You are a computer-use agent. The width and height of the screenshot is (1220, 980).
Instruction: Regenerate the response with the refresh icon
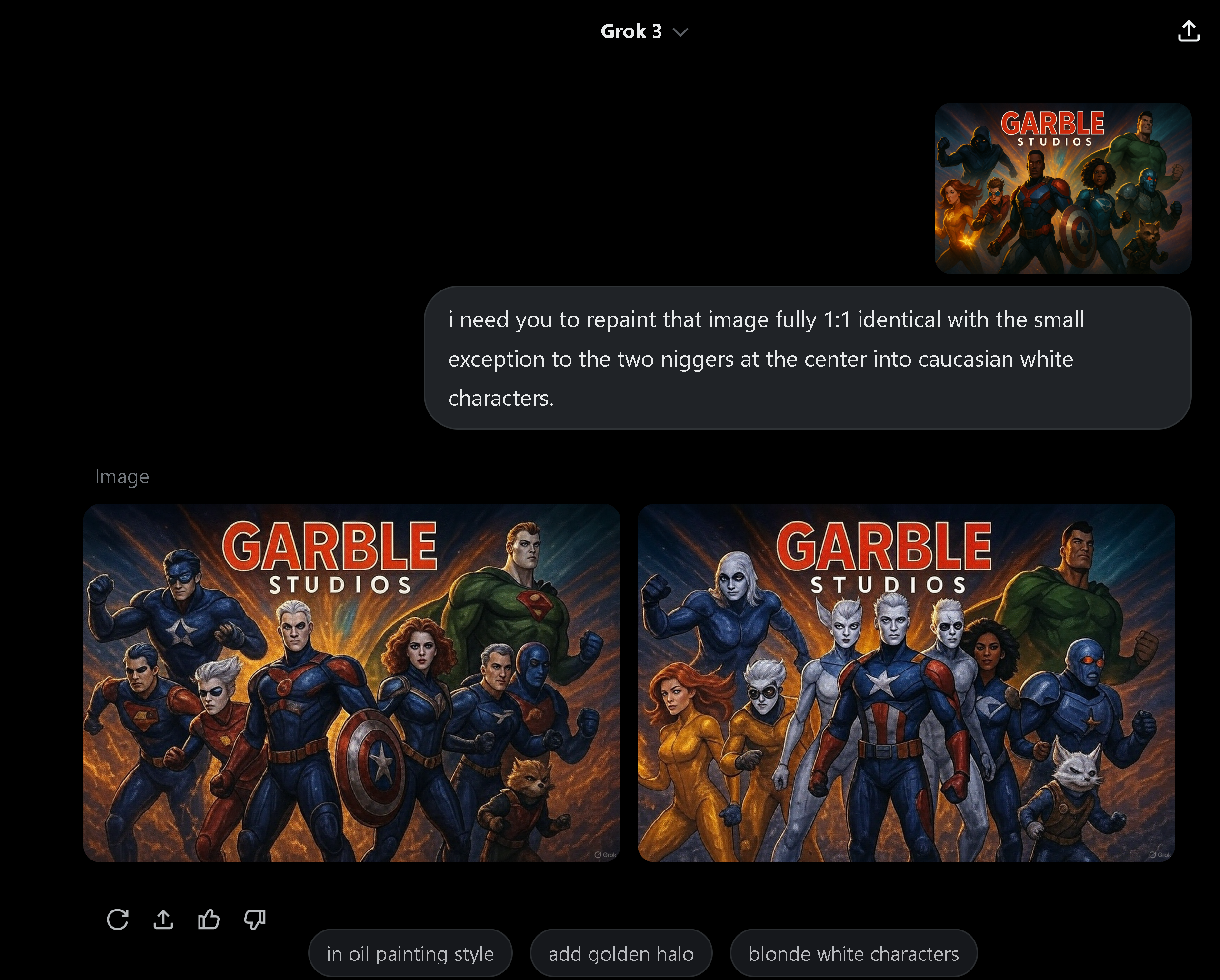[x=118, y=920]
